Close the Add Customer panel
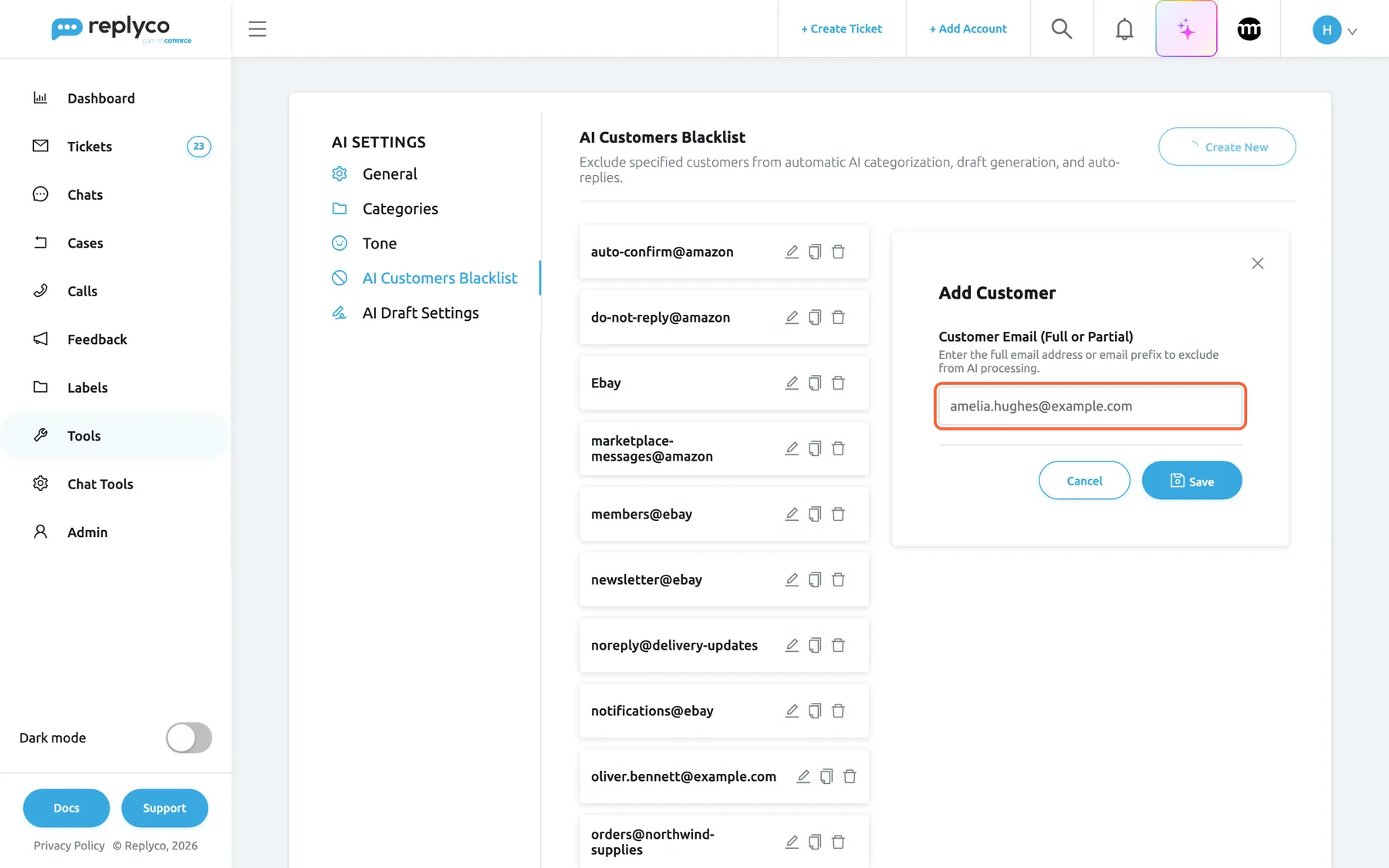The image size is (1389, 868). (x=1257, y=263)
